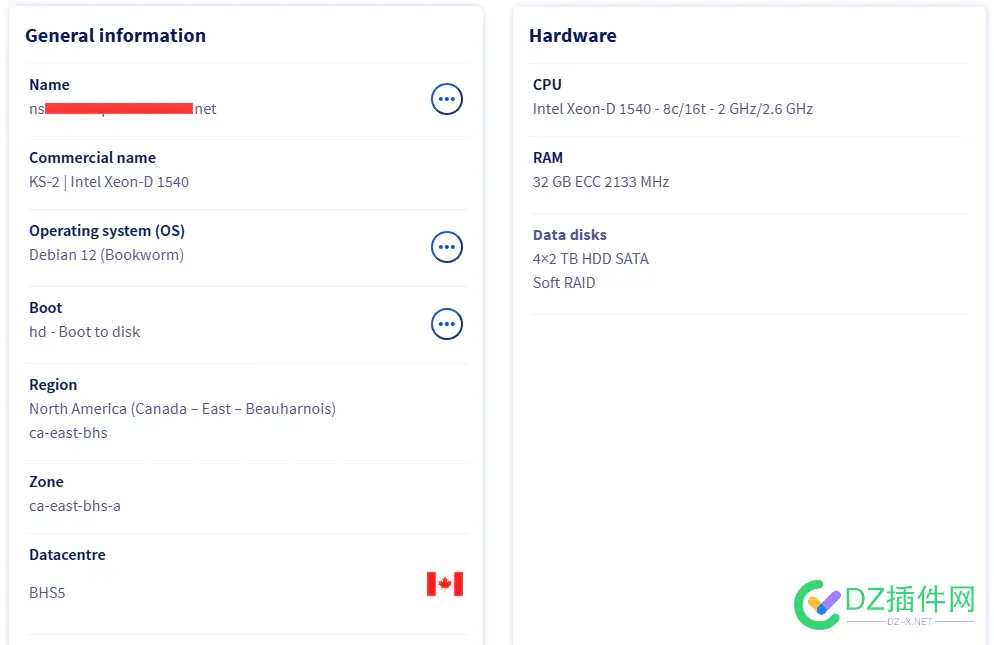Select the Hardware panel heading
Screen dimensions: 994x645
click(572, 36)
